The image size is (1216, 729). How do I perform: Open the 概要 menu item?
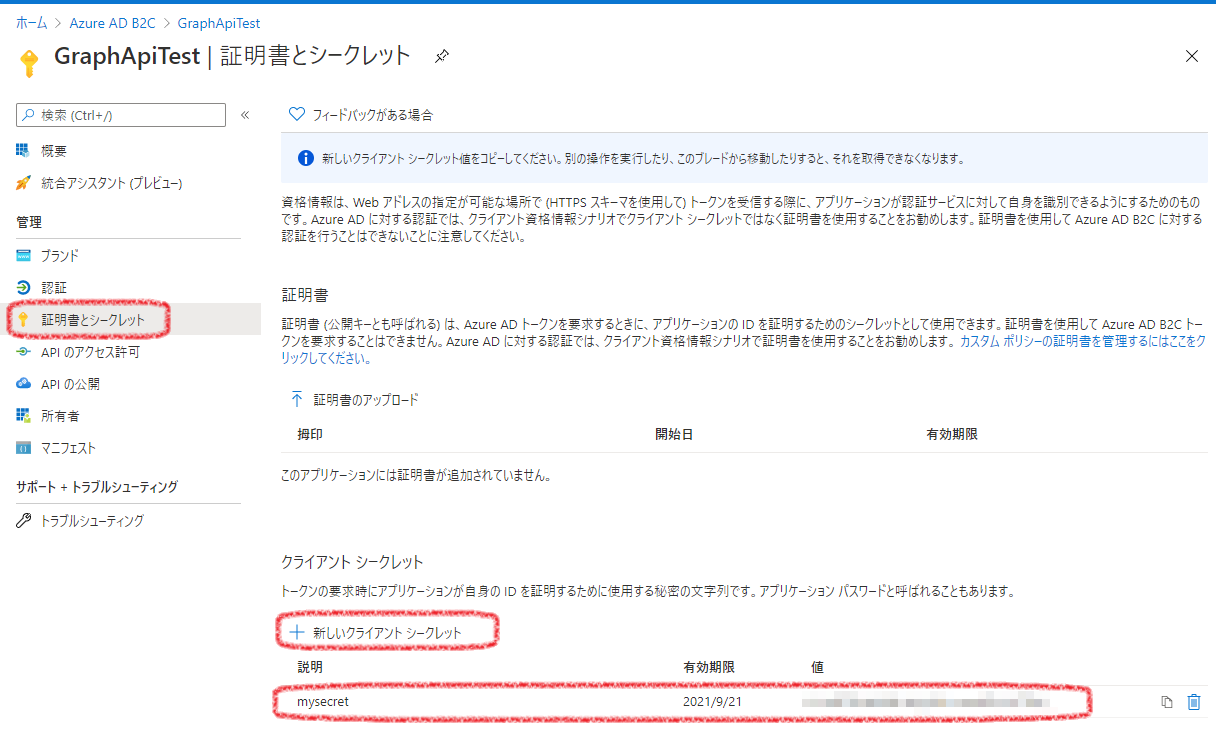point(54,151)
